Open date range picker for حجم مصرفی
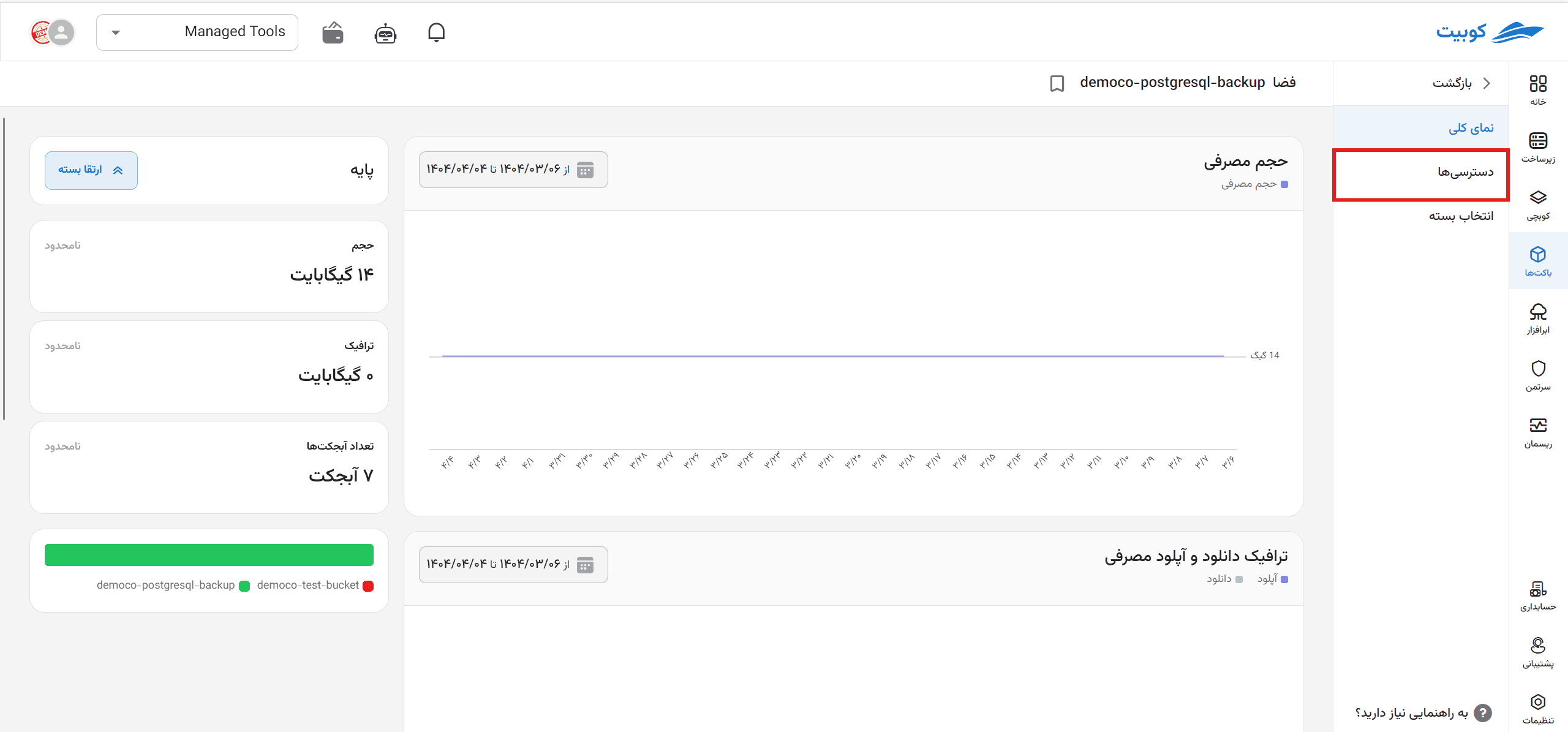The image size is (1568, 732). (513, 170)
